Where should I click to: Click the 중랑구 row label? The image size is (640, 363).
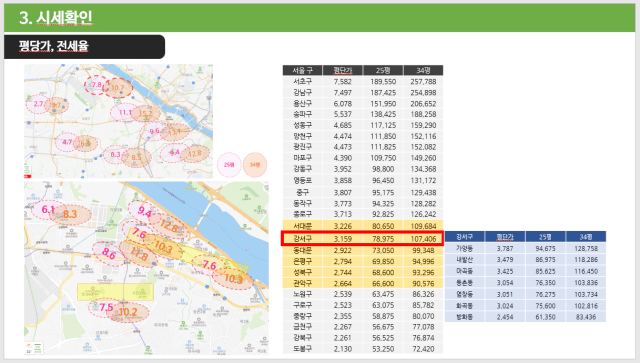coord(302,316)
